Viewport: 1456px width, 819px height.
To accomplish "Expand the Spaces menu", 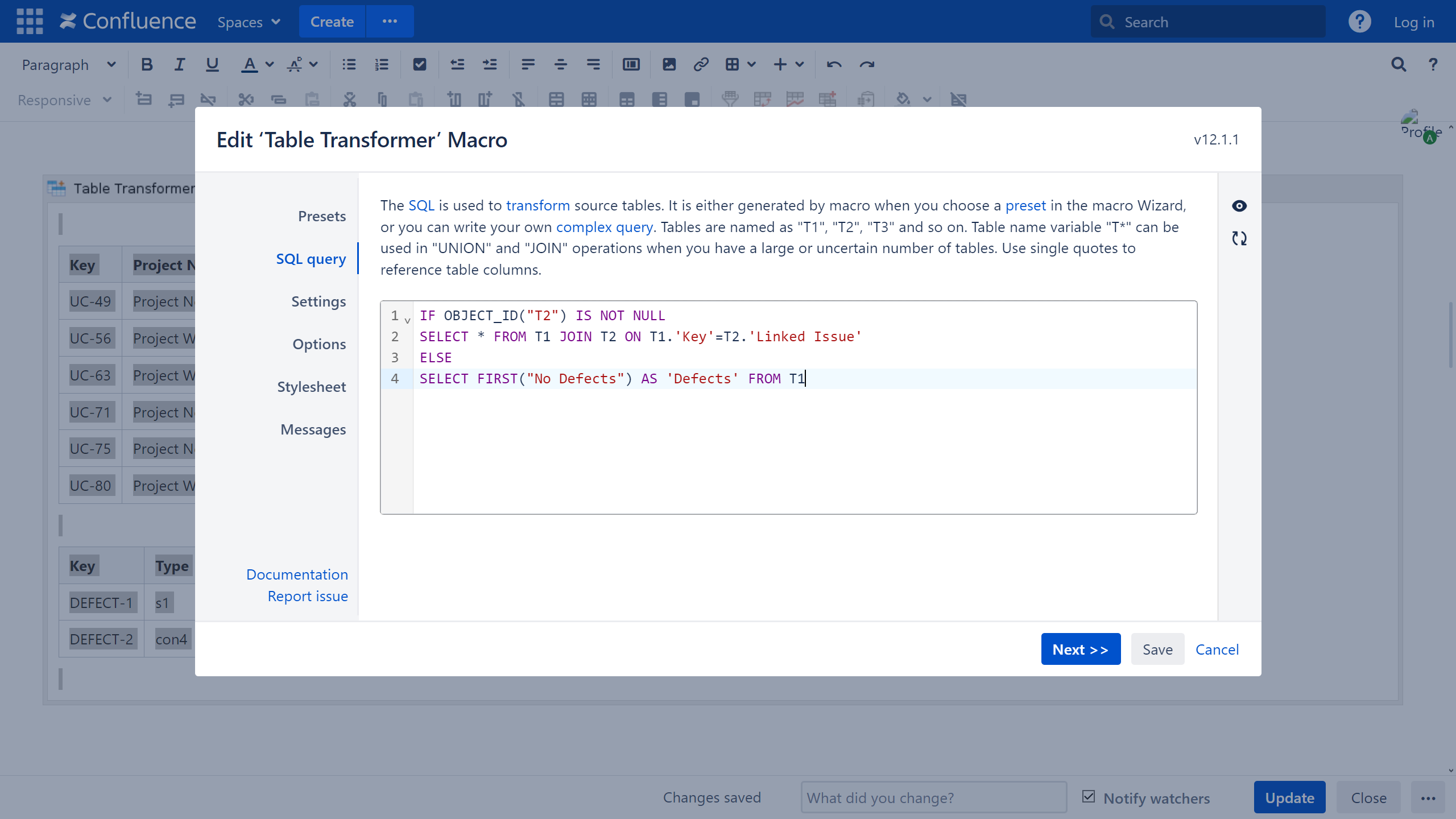I will tap(249, 22).
